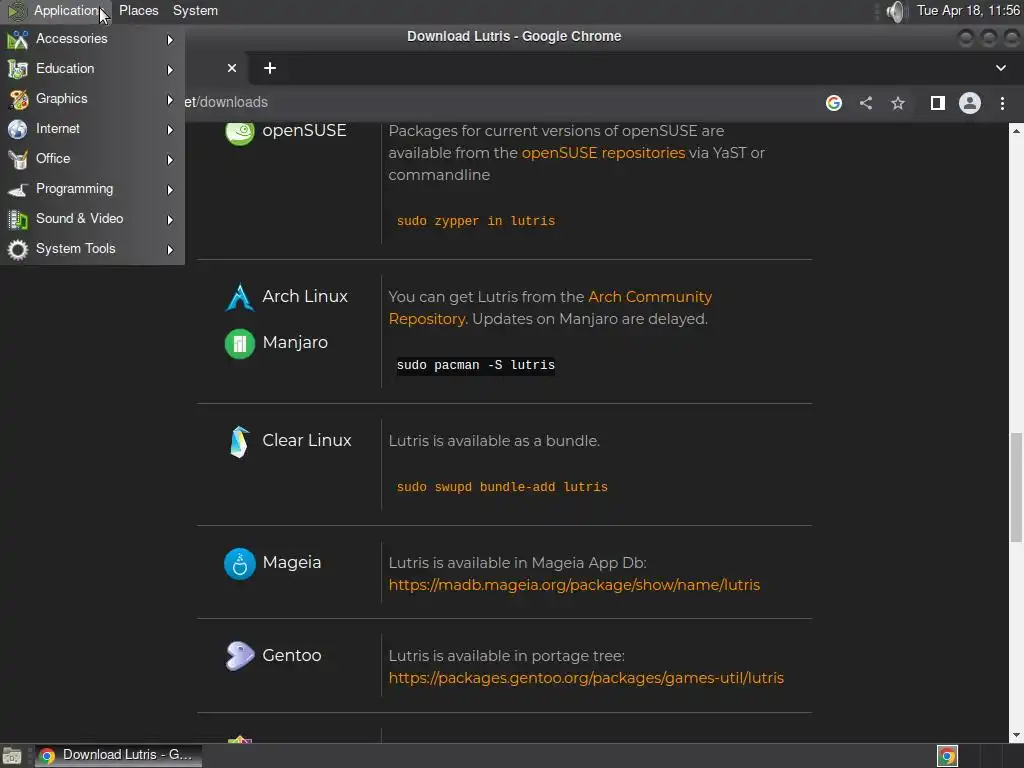Screen dimensions: 1024x768
Task: Expand the Office submenu arrow
Action: pos(170,160)
